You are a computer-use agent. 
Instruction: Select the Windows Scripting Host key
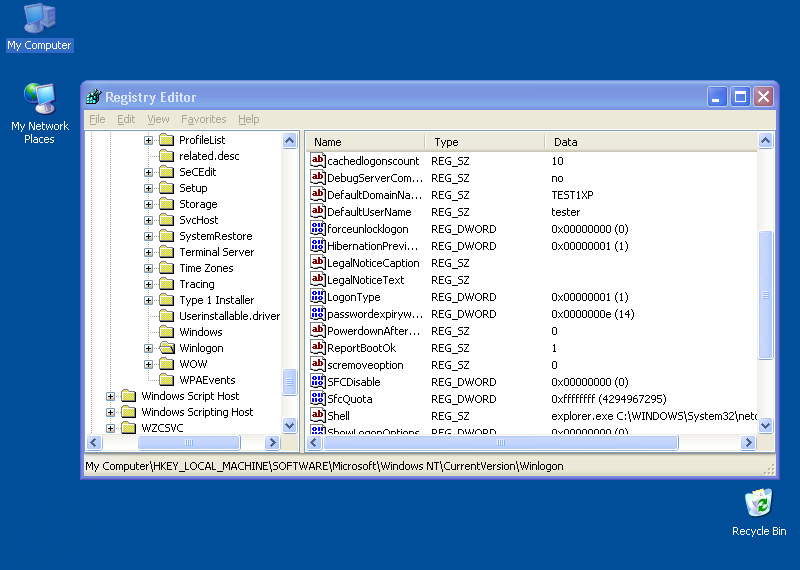pyautogui.click(x=197, y=412)
